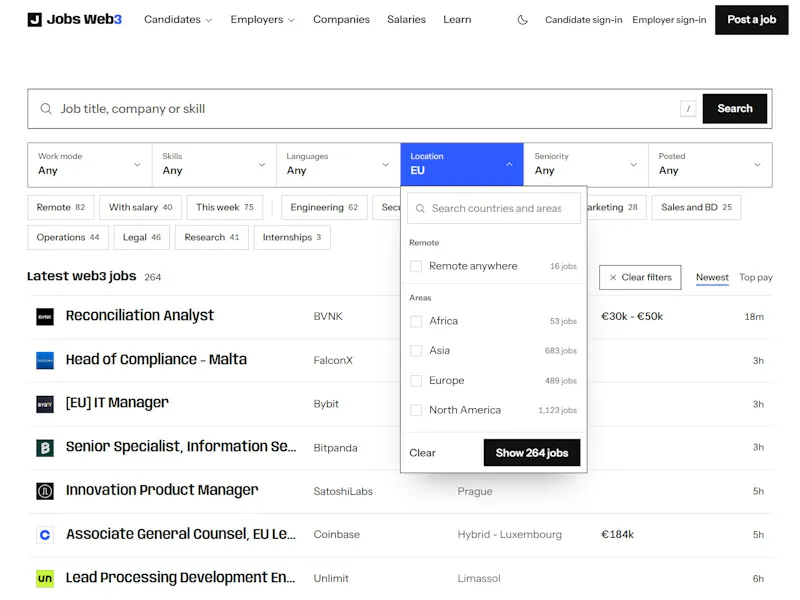Open the Learn nav link
The width and height of the screenshot is (800, 600).
457,19
